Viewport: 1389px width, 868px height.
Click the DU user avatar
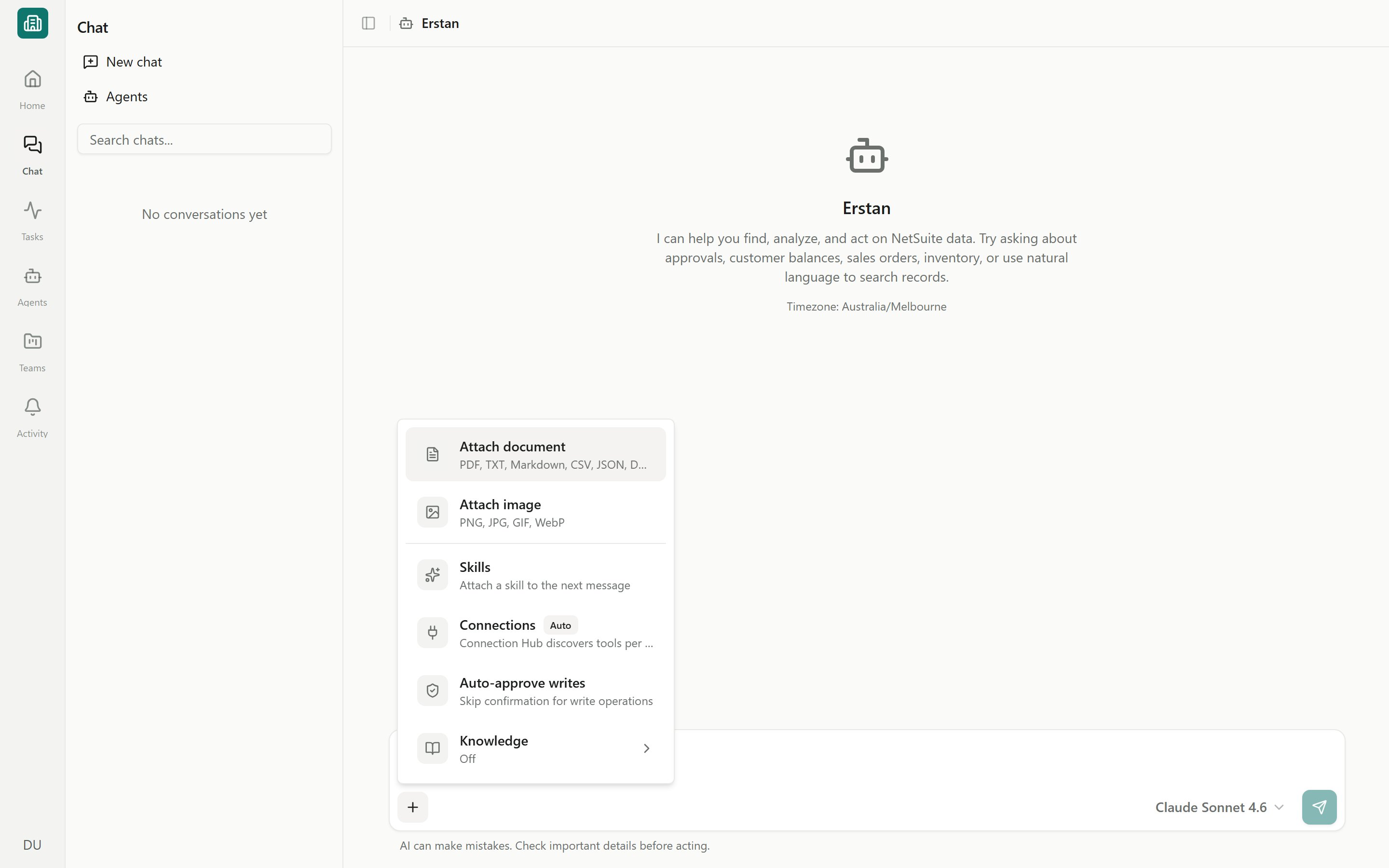(x=32, y=844)
